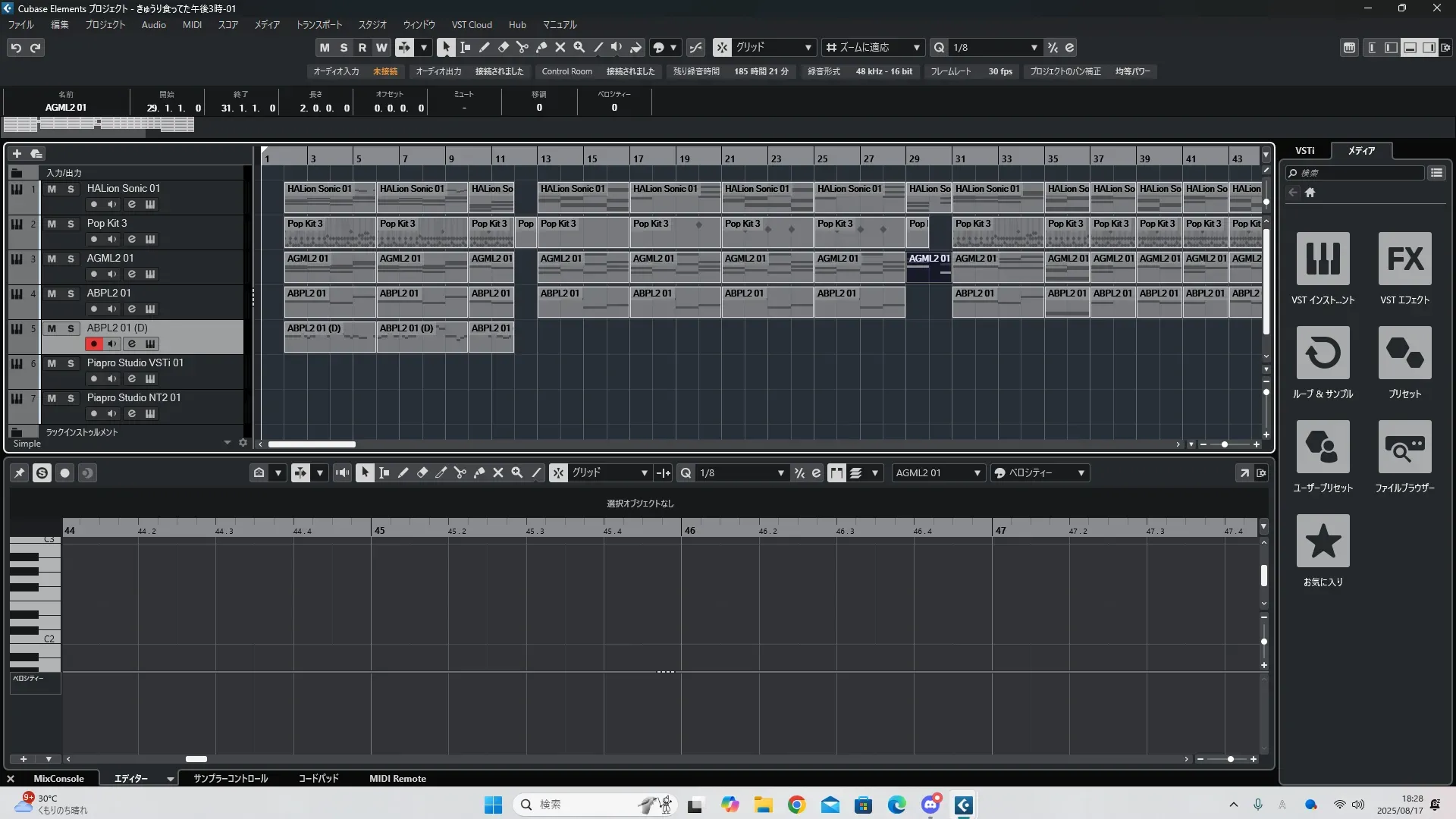The height and width of the screenshot is (819, 1456).
Task: Open Loops & Samples tile
Action: (1323, 353)
